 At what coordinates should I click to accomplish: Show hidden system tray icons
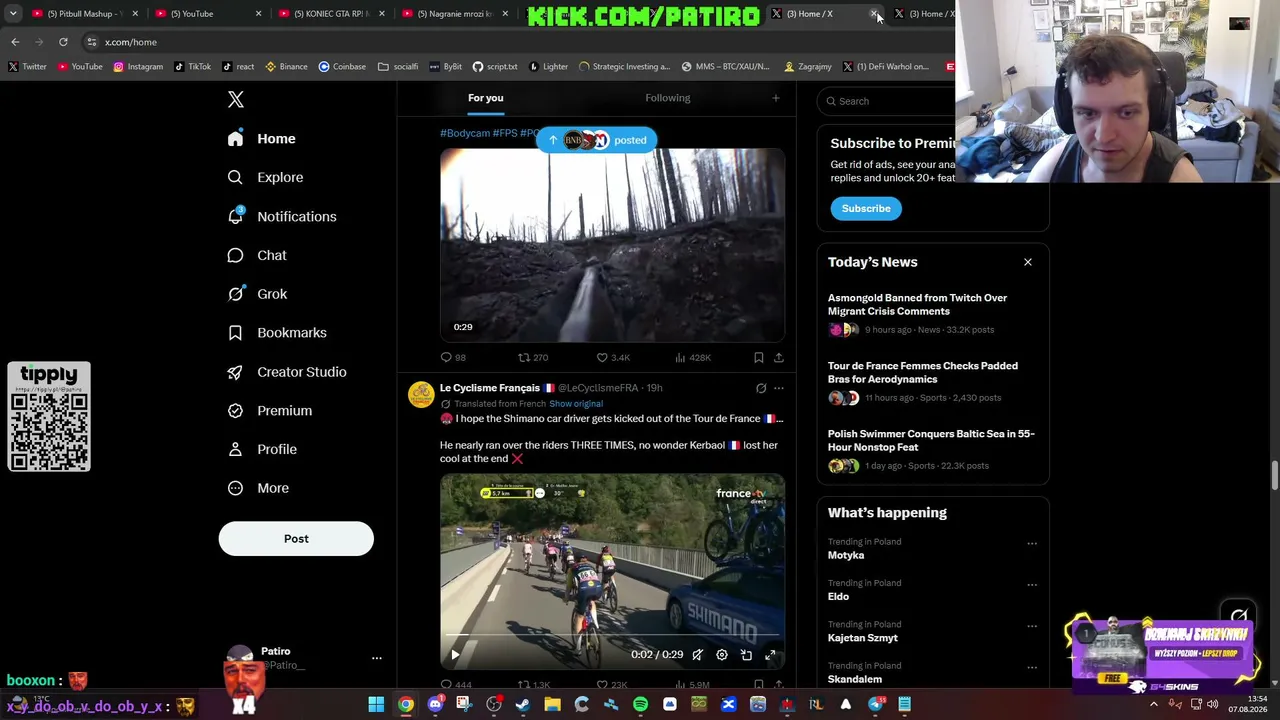(1153, 705)
